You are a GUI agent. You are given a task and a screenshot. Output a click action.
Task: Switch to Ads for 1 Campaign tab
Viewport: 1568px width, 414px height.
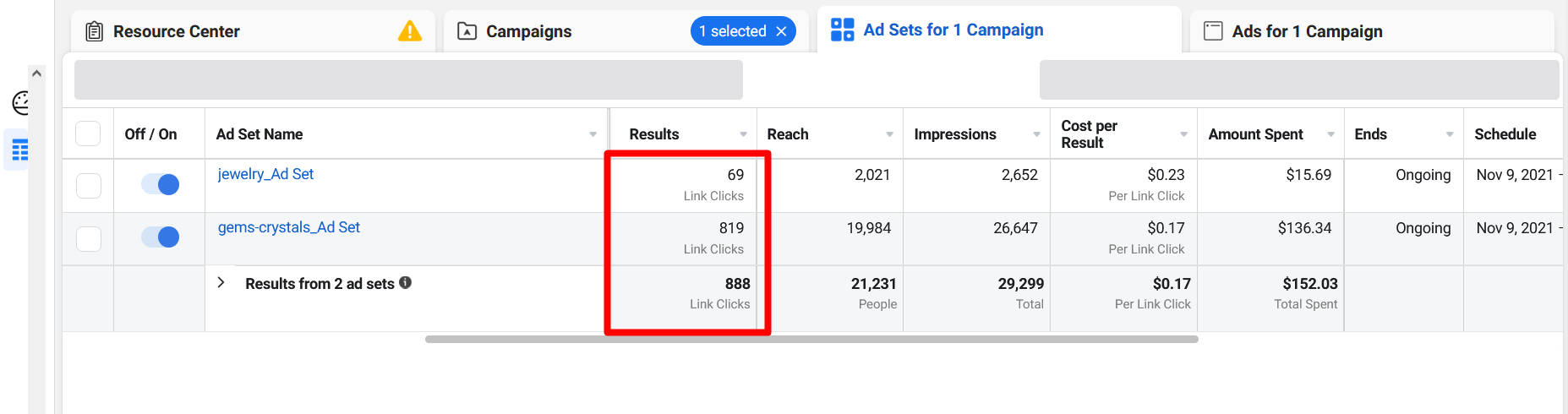point(1307,31)
